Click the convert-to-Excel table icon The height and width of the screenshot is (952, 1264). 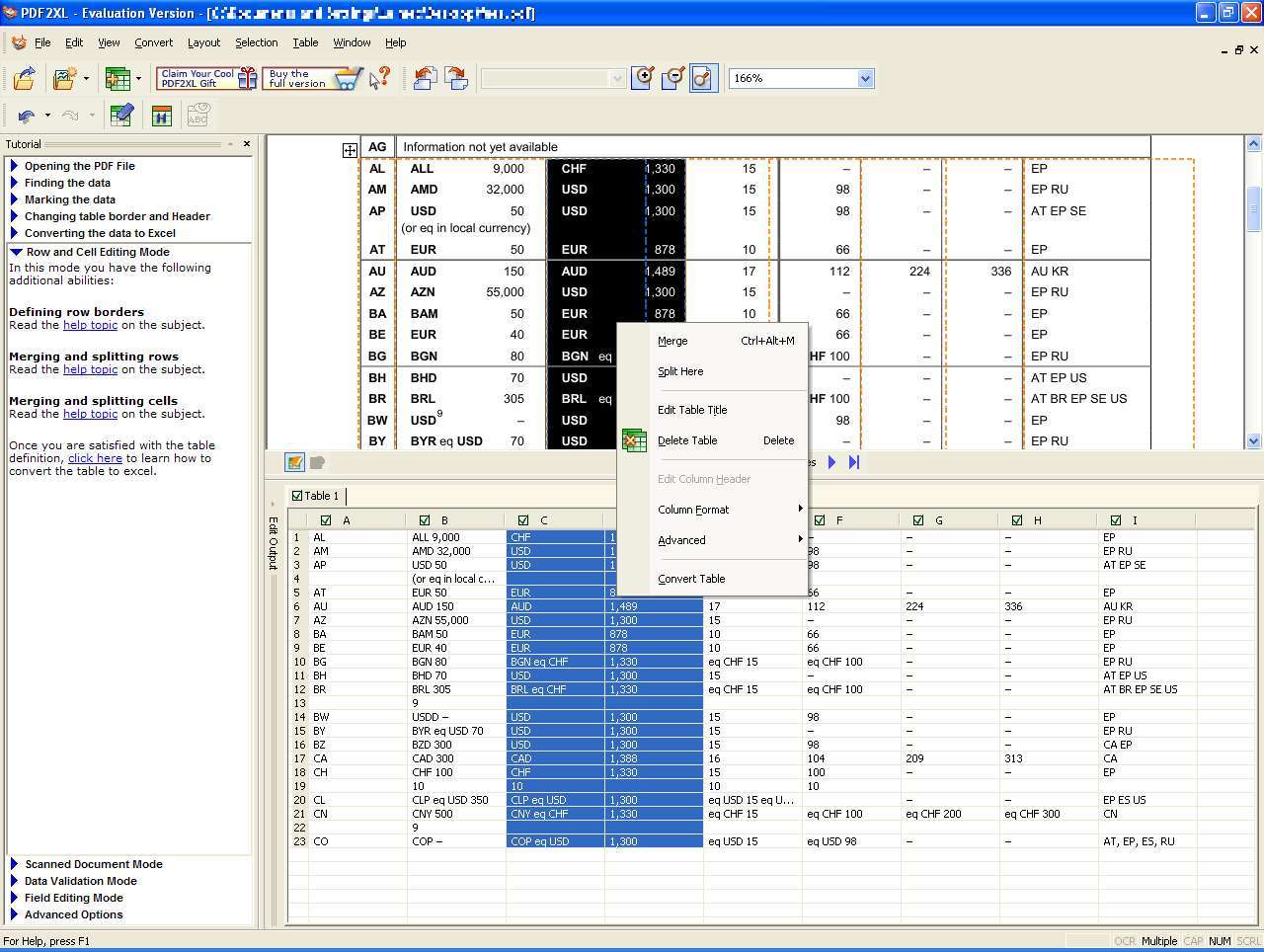118,79
